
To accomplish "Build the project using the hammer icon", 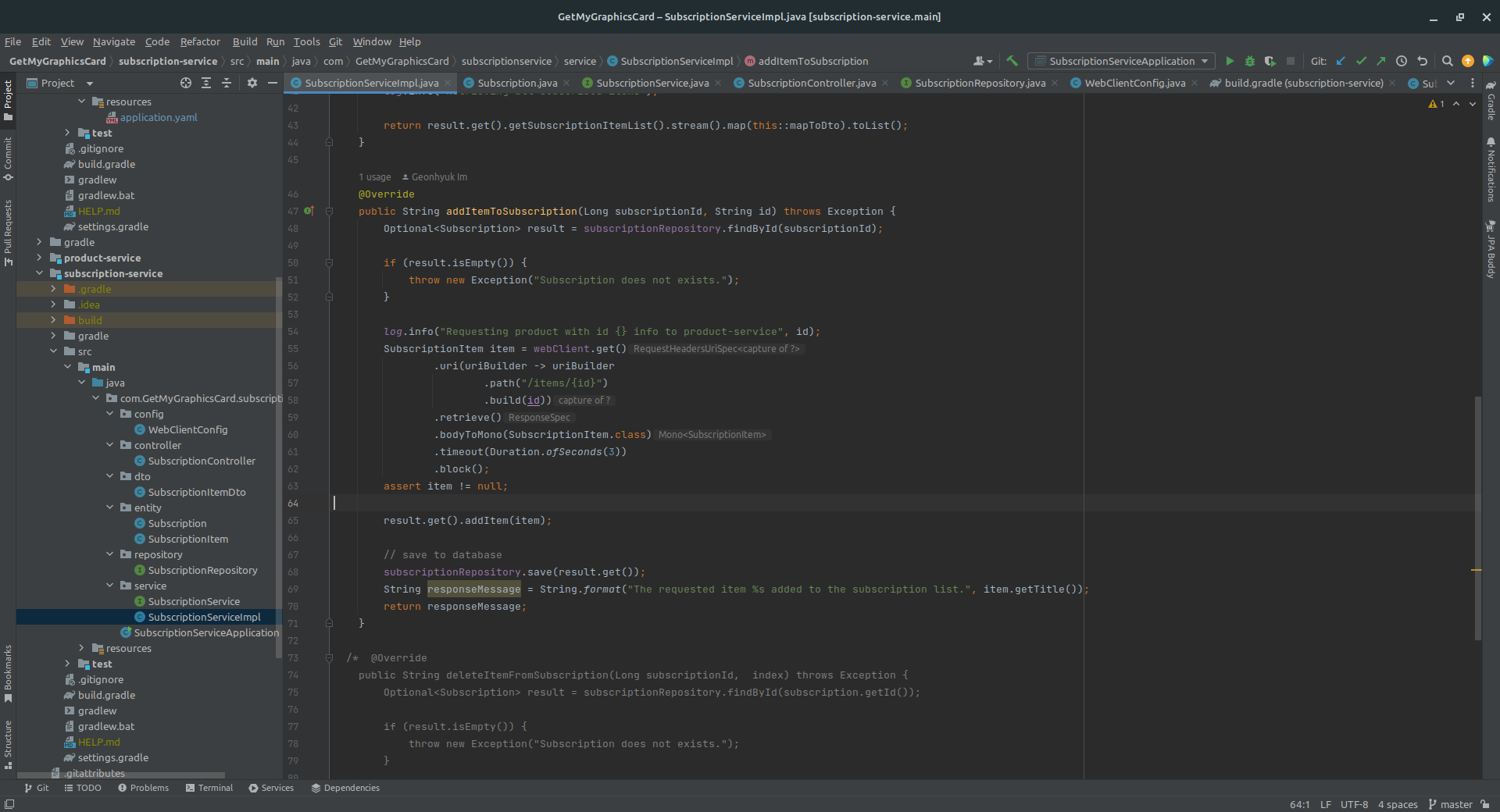I will (1012, 61).
